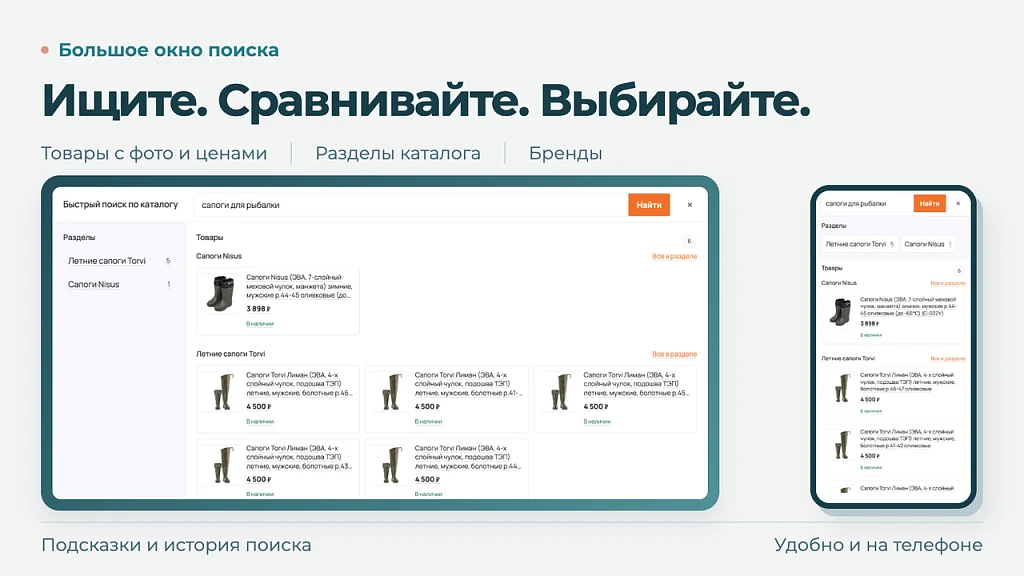Click the headline 'Ищите. Сравнивайте. Выбирайте.'
1024x576 pixels.
click(426, 101)
